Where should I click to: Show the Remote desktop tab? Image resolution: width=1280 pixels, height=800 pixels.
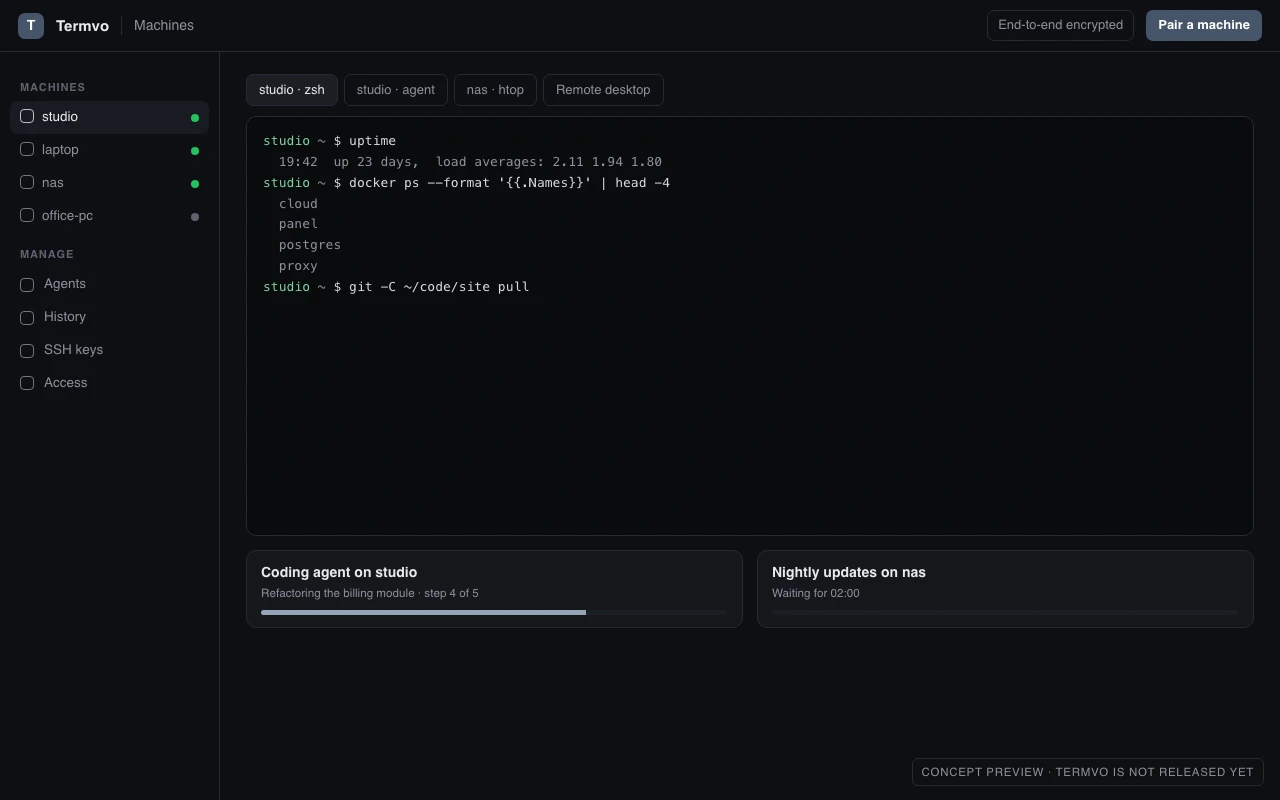click(603, 90)
